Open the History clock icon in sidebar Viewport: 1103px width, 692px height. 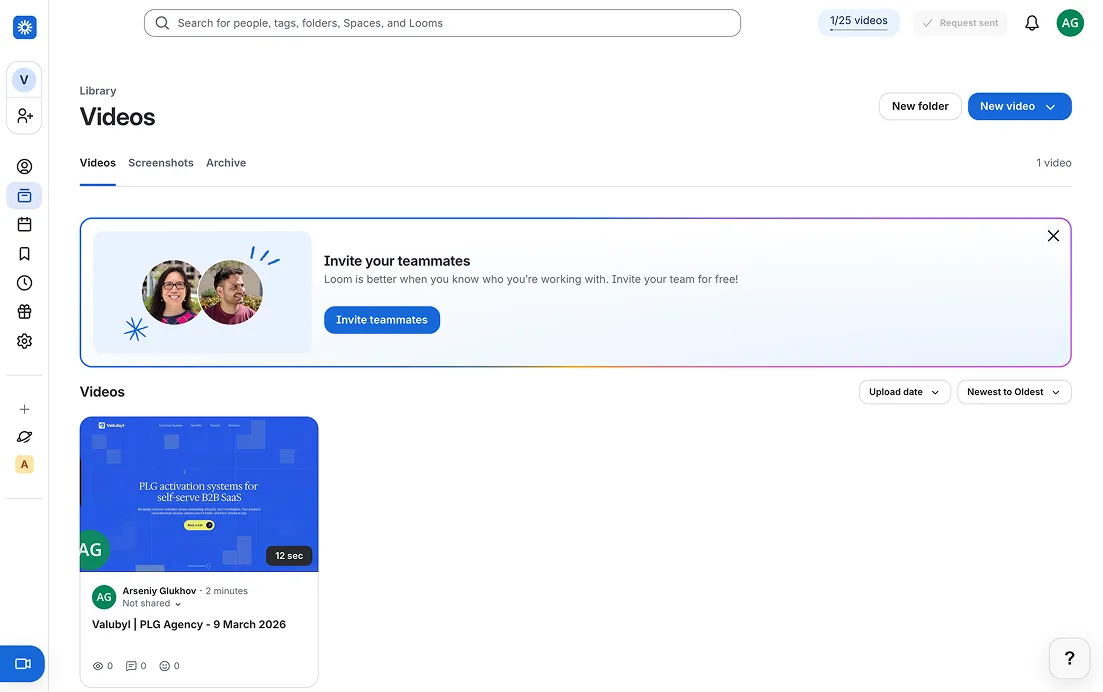[x=24, y=282]
